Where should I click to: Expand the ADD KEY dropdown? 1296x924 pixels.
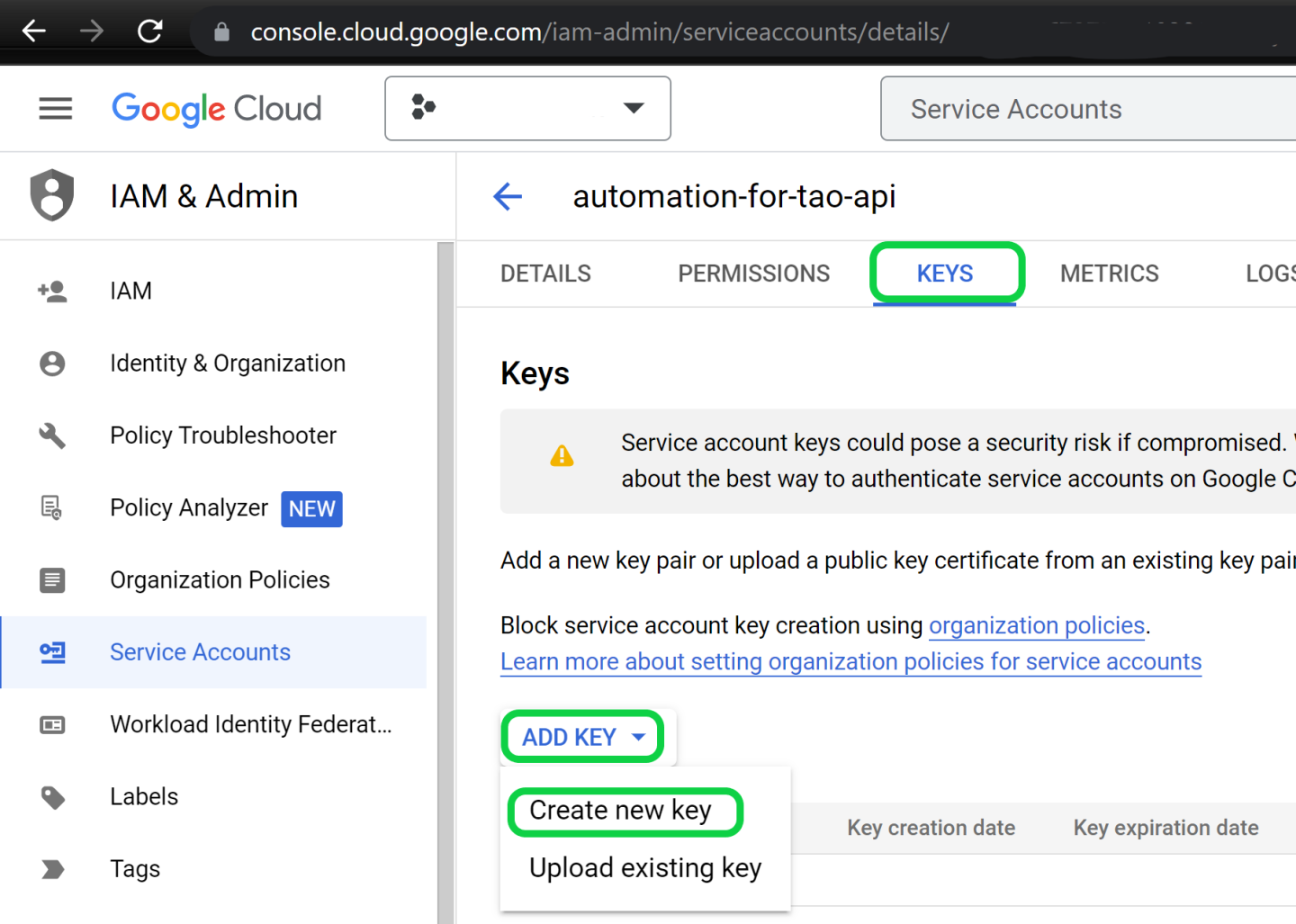click(x=582, y=737)
